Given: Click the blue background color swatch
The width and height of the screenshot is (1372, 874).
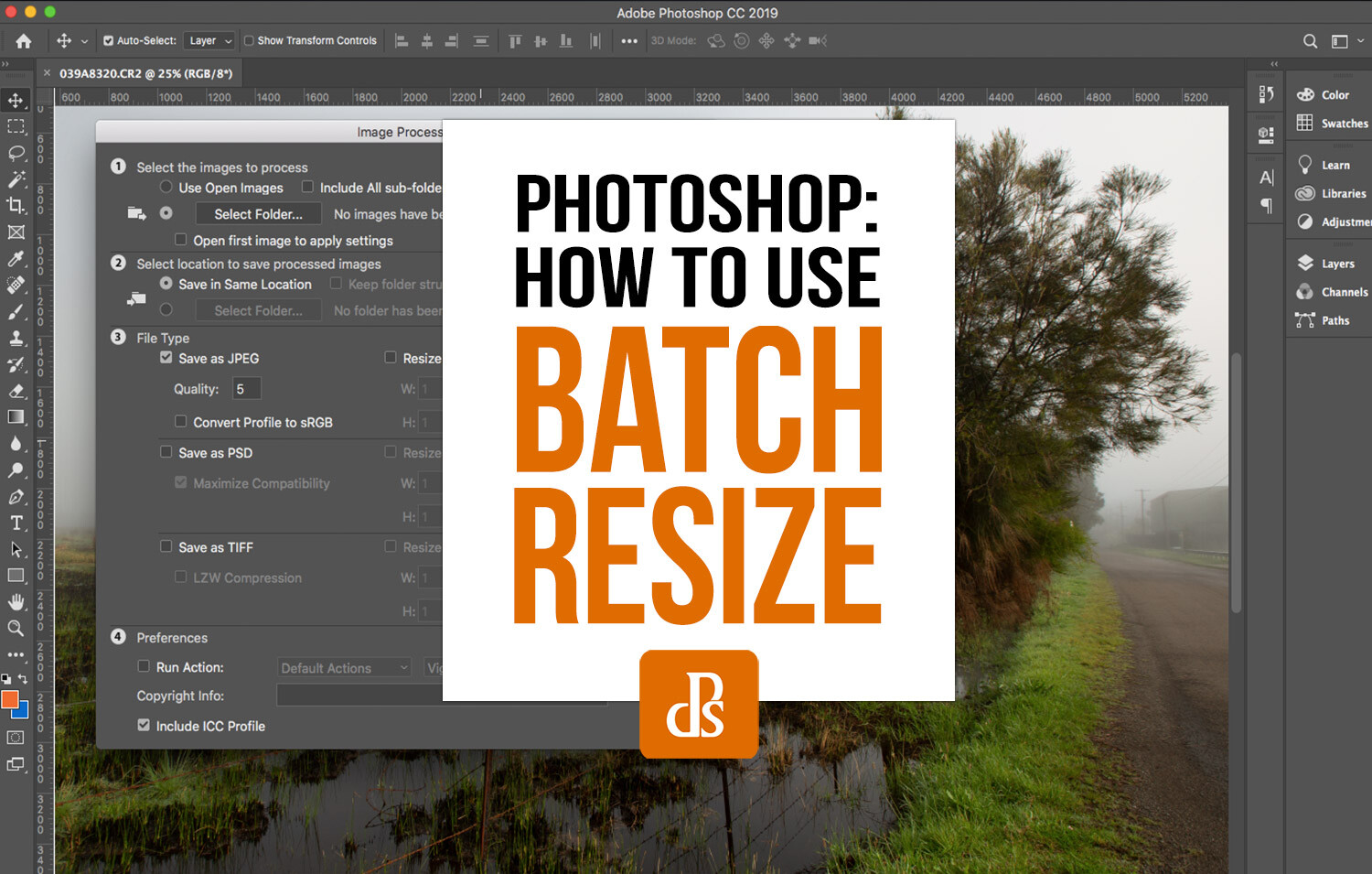Looking at the screenshot, I should (x=23, y=712).
